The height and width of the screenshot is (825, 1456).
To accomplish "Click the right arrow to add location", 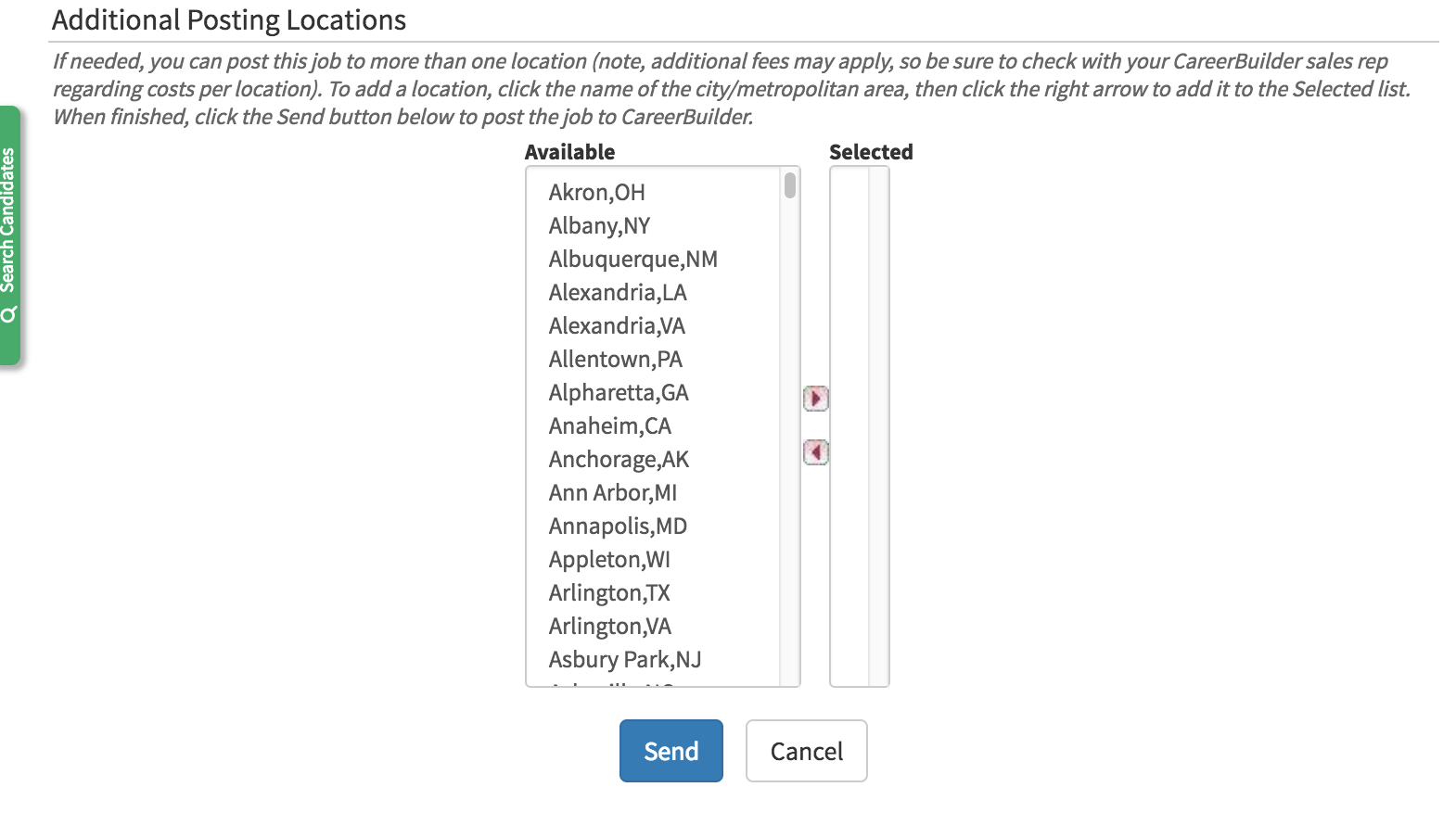I will tap(815, 399).
